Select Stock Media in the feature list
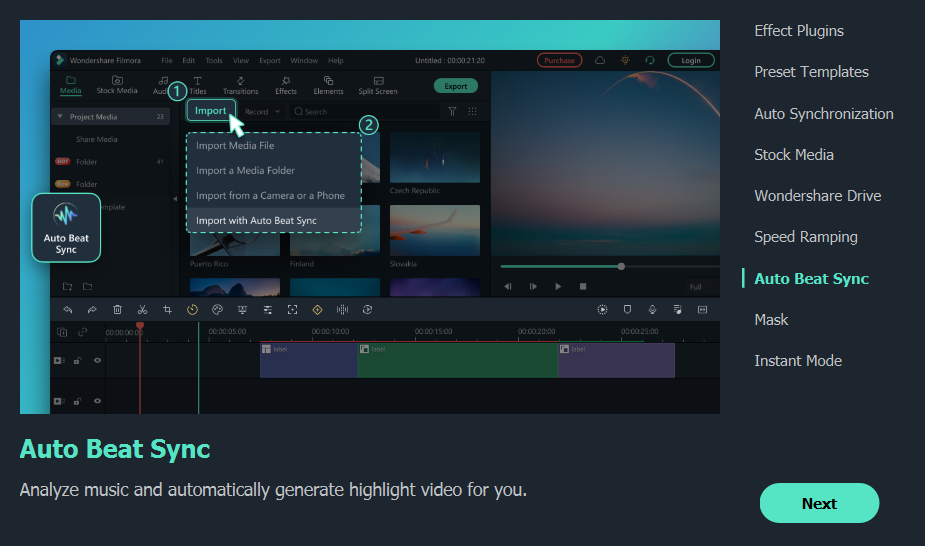This screenshot has height=546, width=925. tap(793, 154)
